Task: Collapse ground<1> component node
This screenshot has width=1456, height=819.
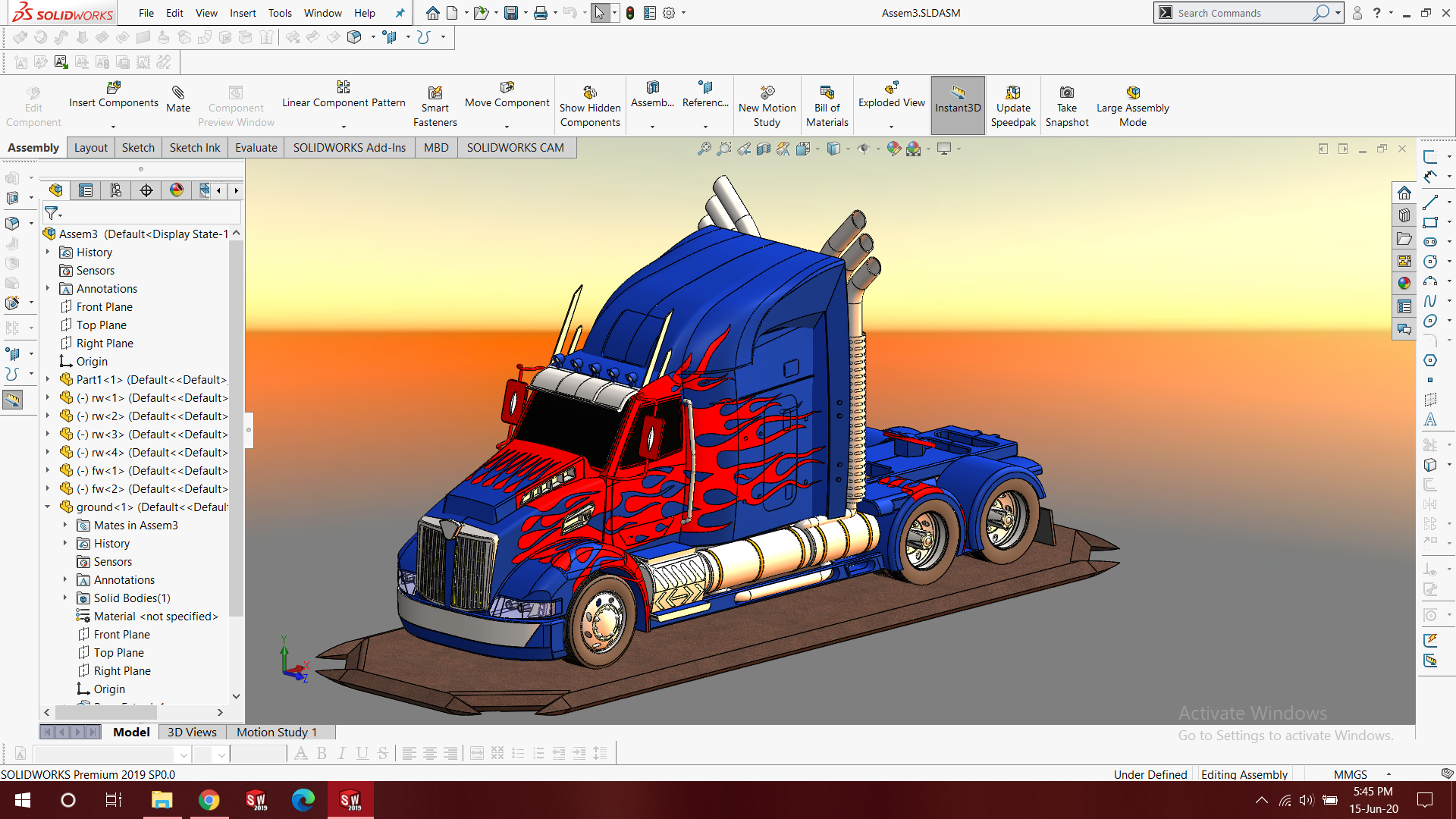Action: [x=48, y=507]
